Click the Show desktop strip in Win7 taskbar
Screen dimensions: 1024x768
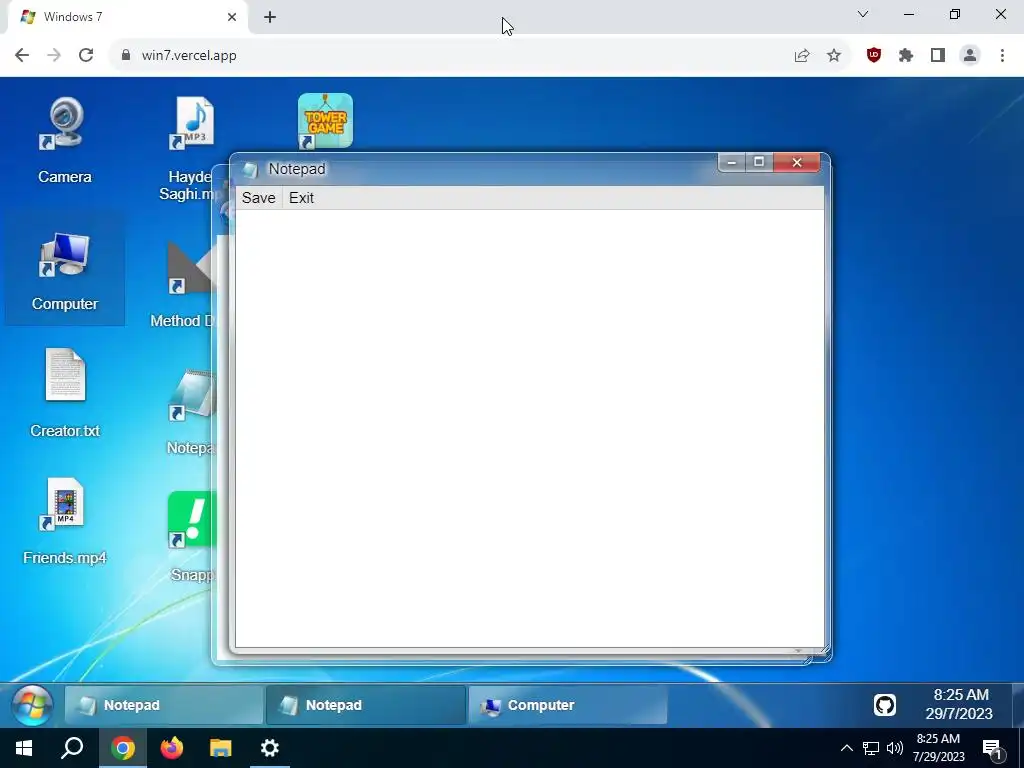coord(1017,705)
